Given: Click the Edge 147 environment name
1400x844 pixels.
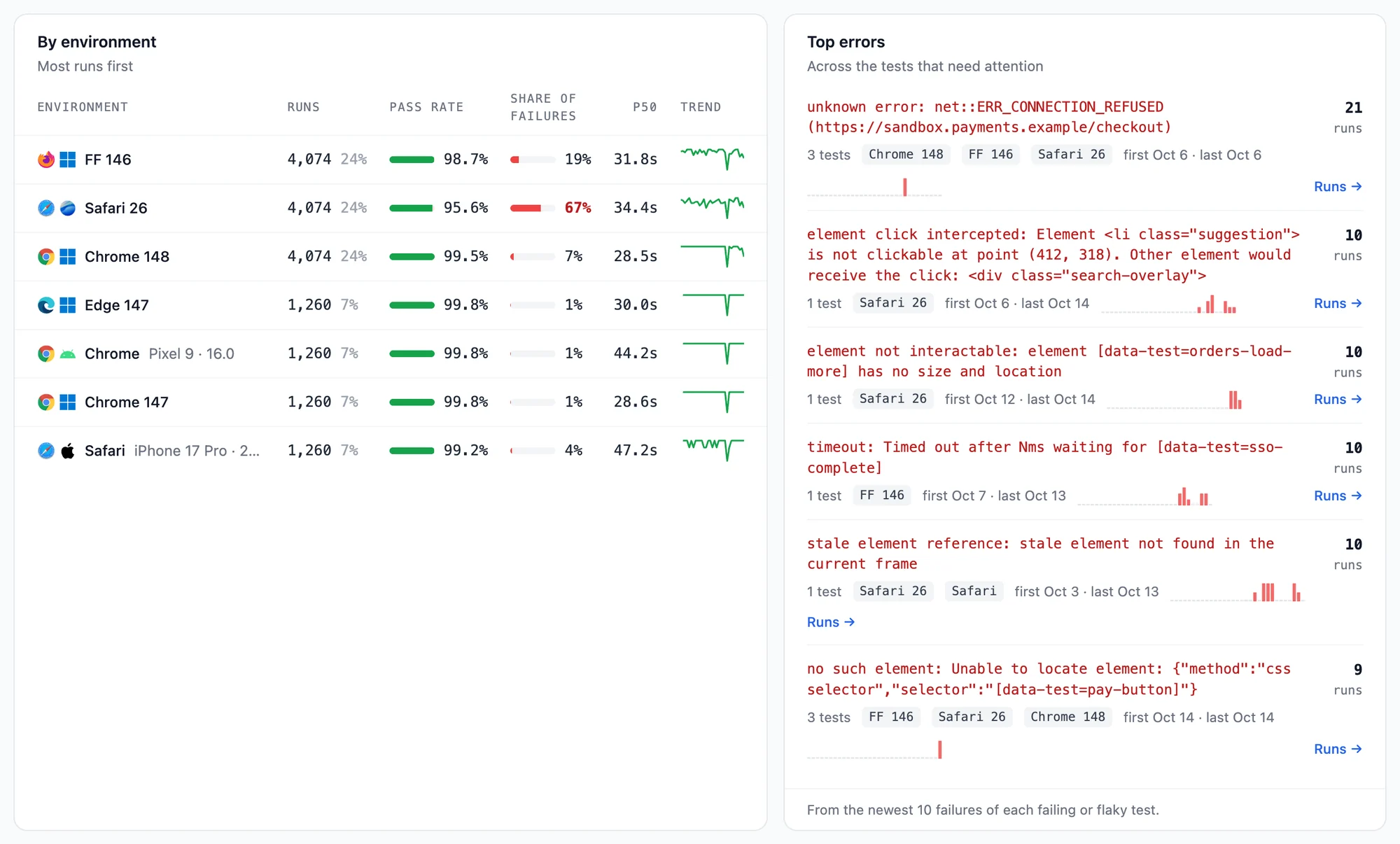Looking at the screenshot, I should [x=117, y=305].
